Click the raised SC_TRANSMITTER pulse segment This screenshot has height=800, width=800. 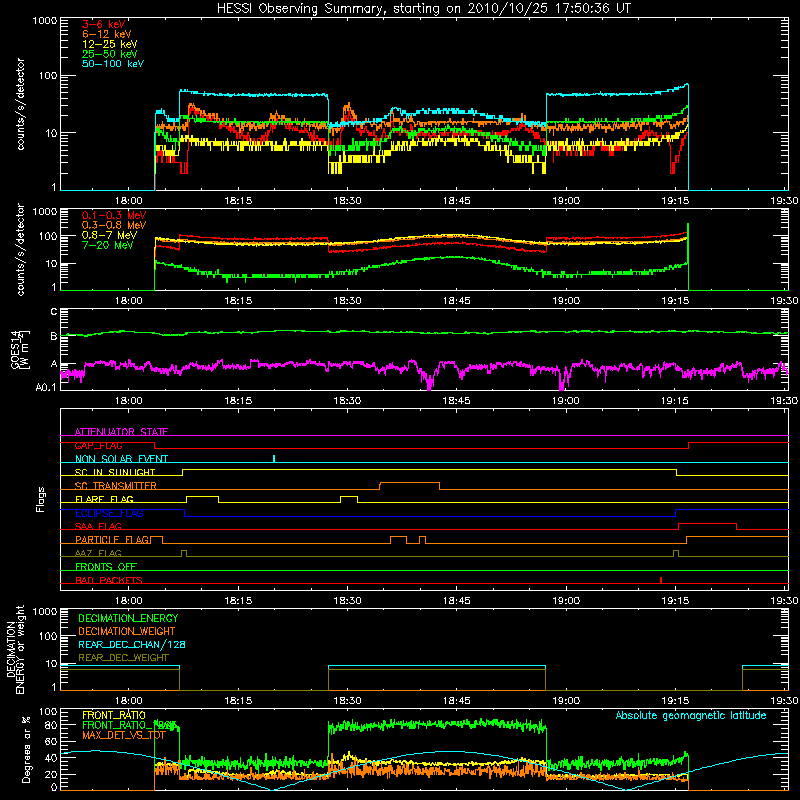[x=410, y=483]
